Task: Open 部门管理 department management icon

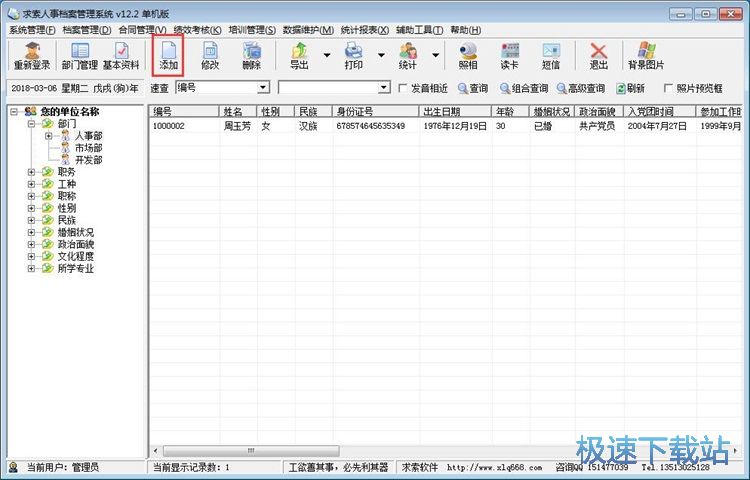Action: click(x=79, y=56)
